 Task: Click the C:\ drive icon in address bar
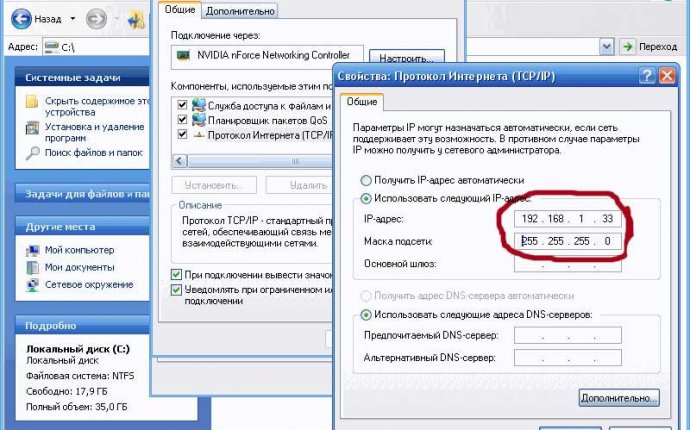click(51, 46)
